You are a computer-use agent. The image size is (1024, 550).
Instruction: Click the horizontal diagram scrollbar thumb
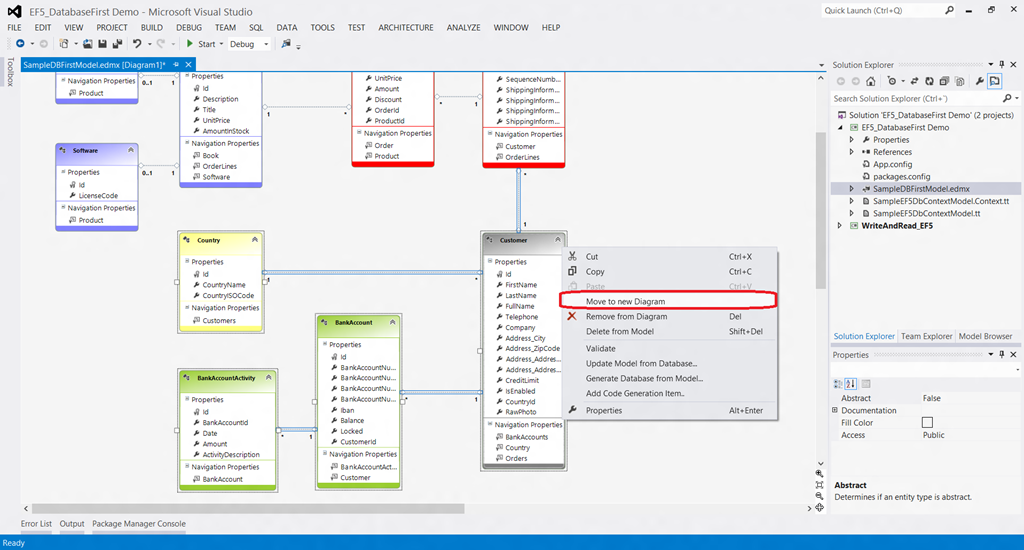click(248, 508)
